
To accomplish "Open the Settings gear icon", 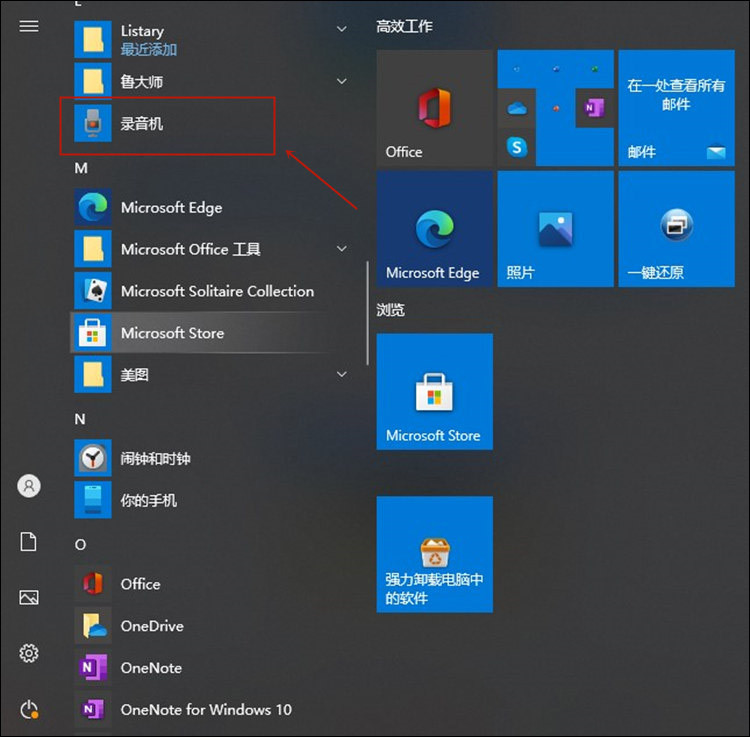I will [29, 653].
